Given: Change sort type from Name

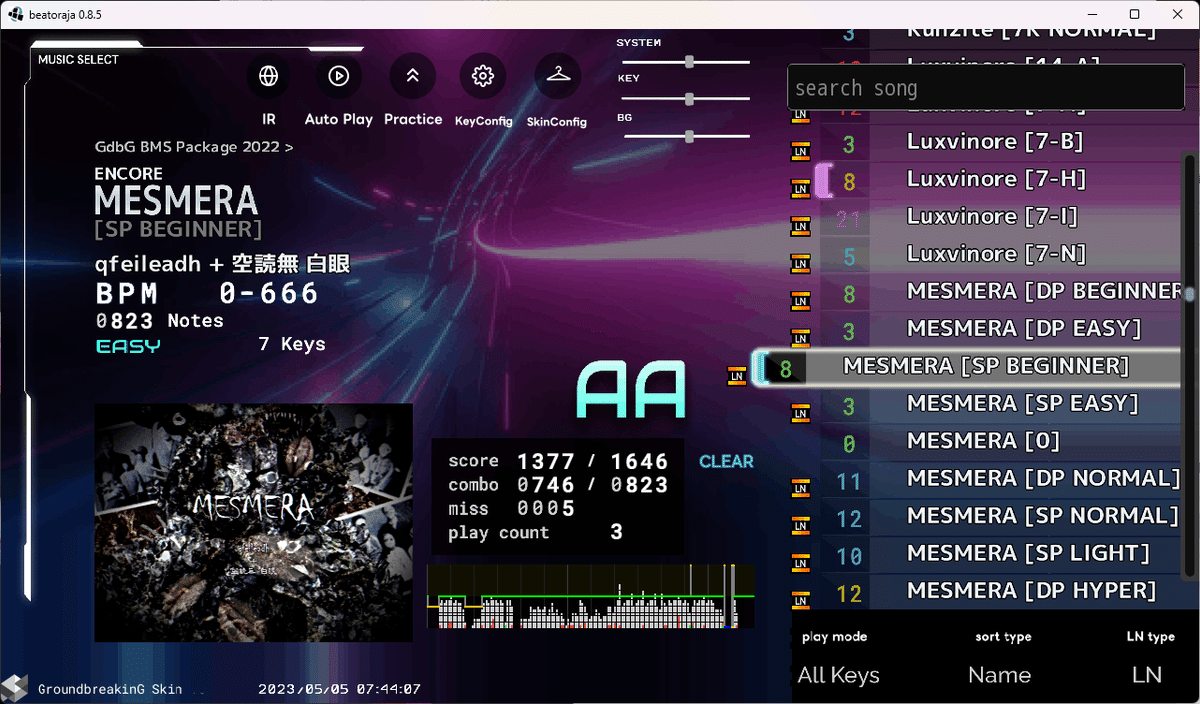Looking at the screenshot, I should [x=999, y=675].
